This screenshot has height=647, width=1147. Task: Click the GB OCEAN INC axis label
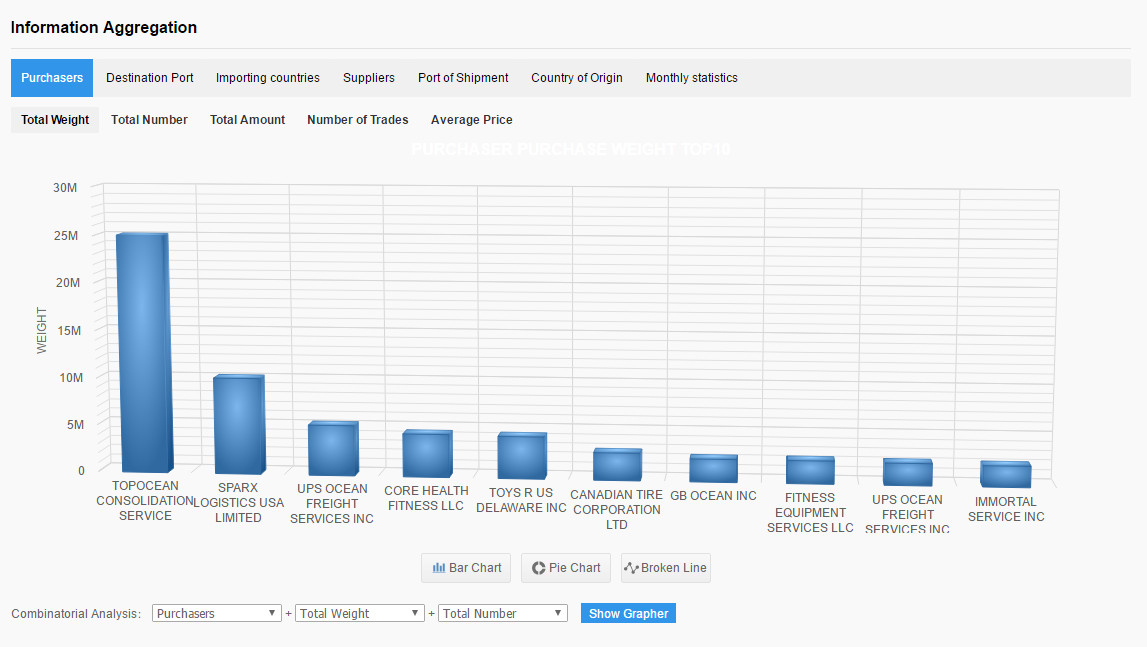(x=713, y=495)
